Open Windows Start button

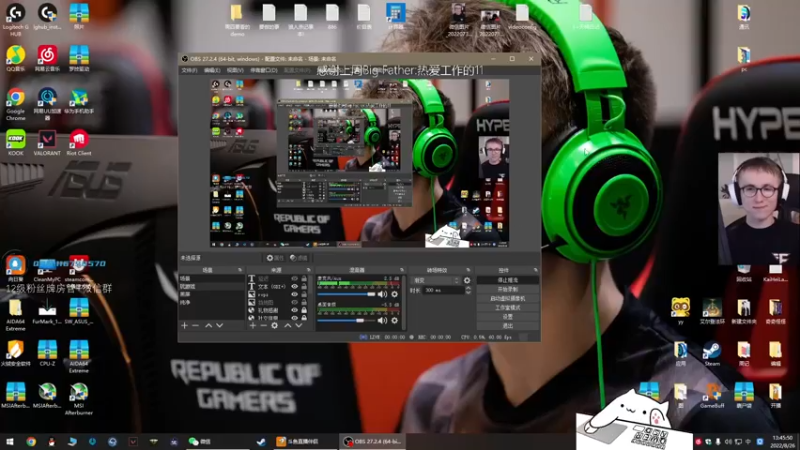pyautogui.click(x=10, y=442)
